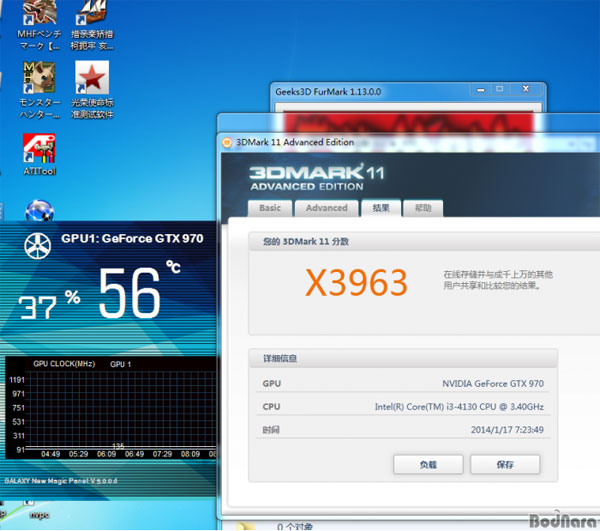The width and height of the screenshot is (600, 531).
Task: Click the FurMark window title bar
Action: click(380, 93)
